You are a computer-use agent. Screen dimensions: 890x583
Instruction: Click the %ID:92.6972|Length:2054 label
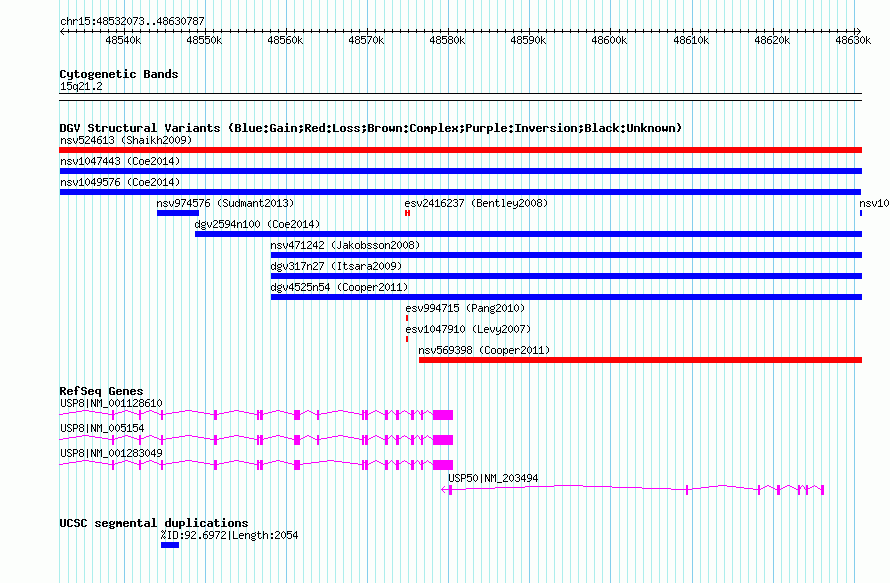click(229, 535)
